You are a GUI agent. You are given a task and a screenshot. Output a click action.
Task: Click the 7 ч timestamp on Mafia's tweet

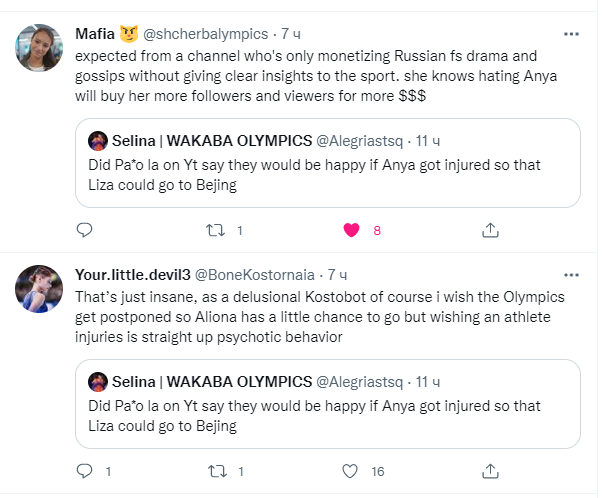coord(291,34)
